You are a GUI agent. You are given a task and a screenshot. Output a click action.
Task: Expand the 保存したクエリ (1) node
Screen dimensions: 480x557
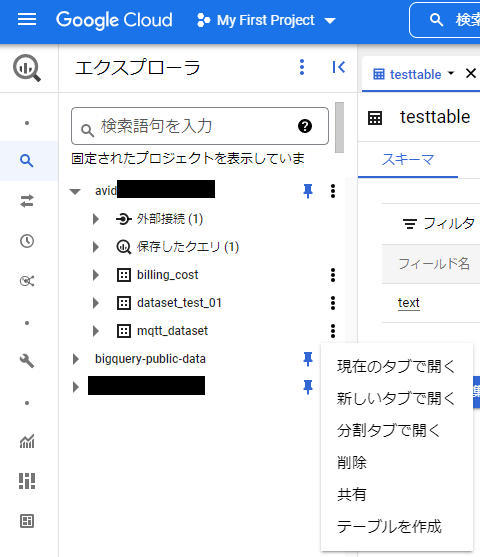point(96,247)
